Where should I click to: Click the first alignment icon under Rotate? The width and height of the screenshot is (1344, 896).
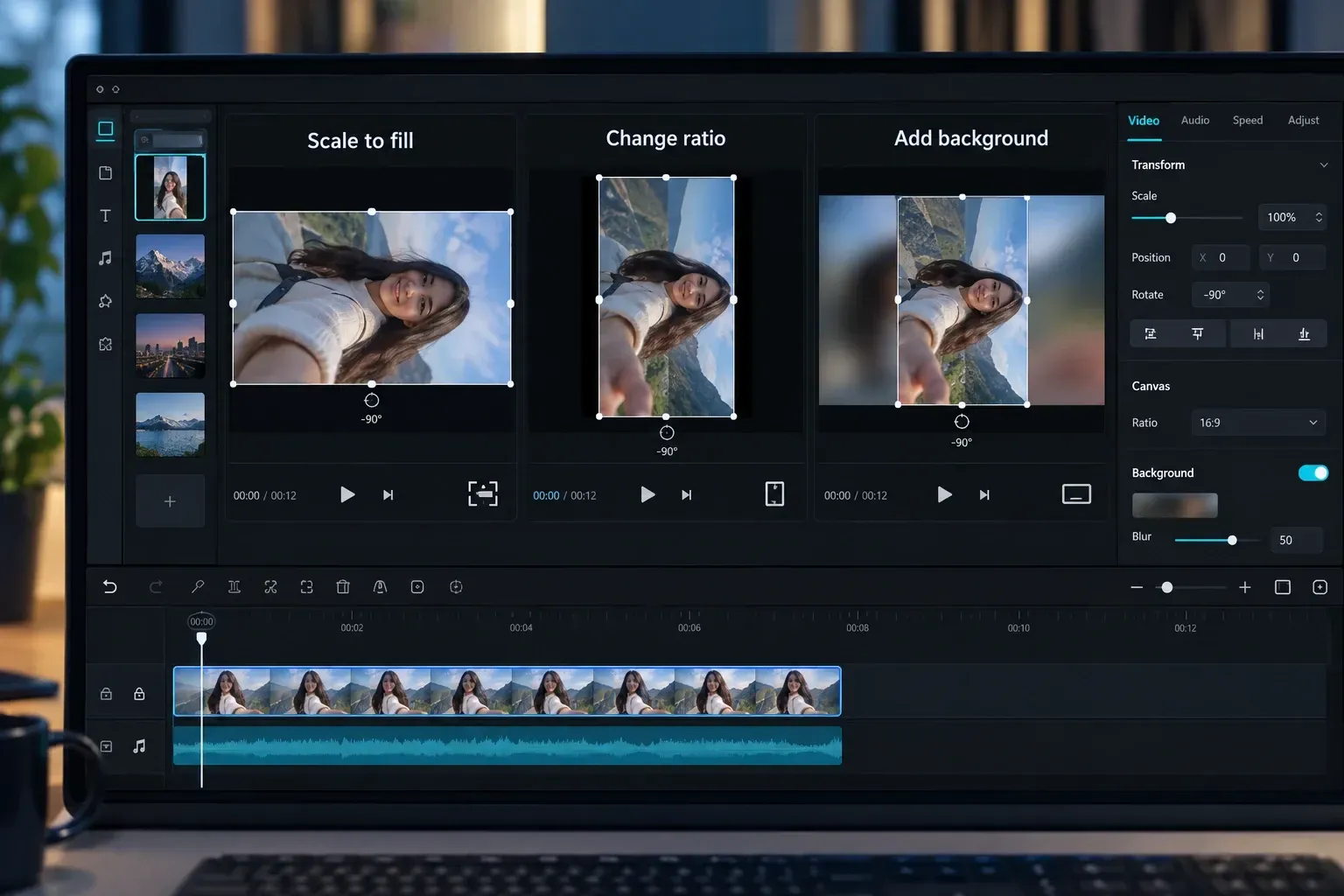(x=1151, y=333)
